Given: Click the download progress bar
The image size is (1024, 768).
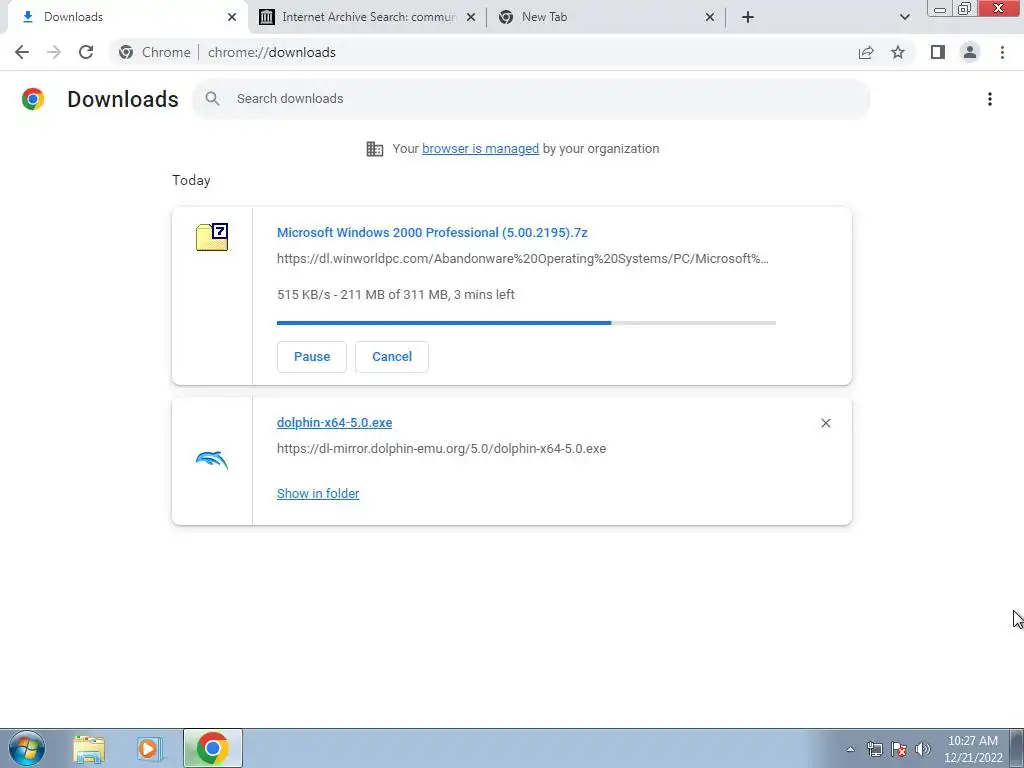Looking at the screenshot, I should [526, 323].
